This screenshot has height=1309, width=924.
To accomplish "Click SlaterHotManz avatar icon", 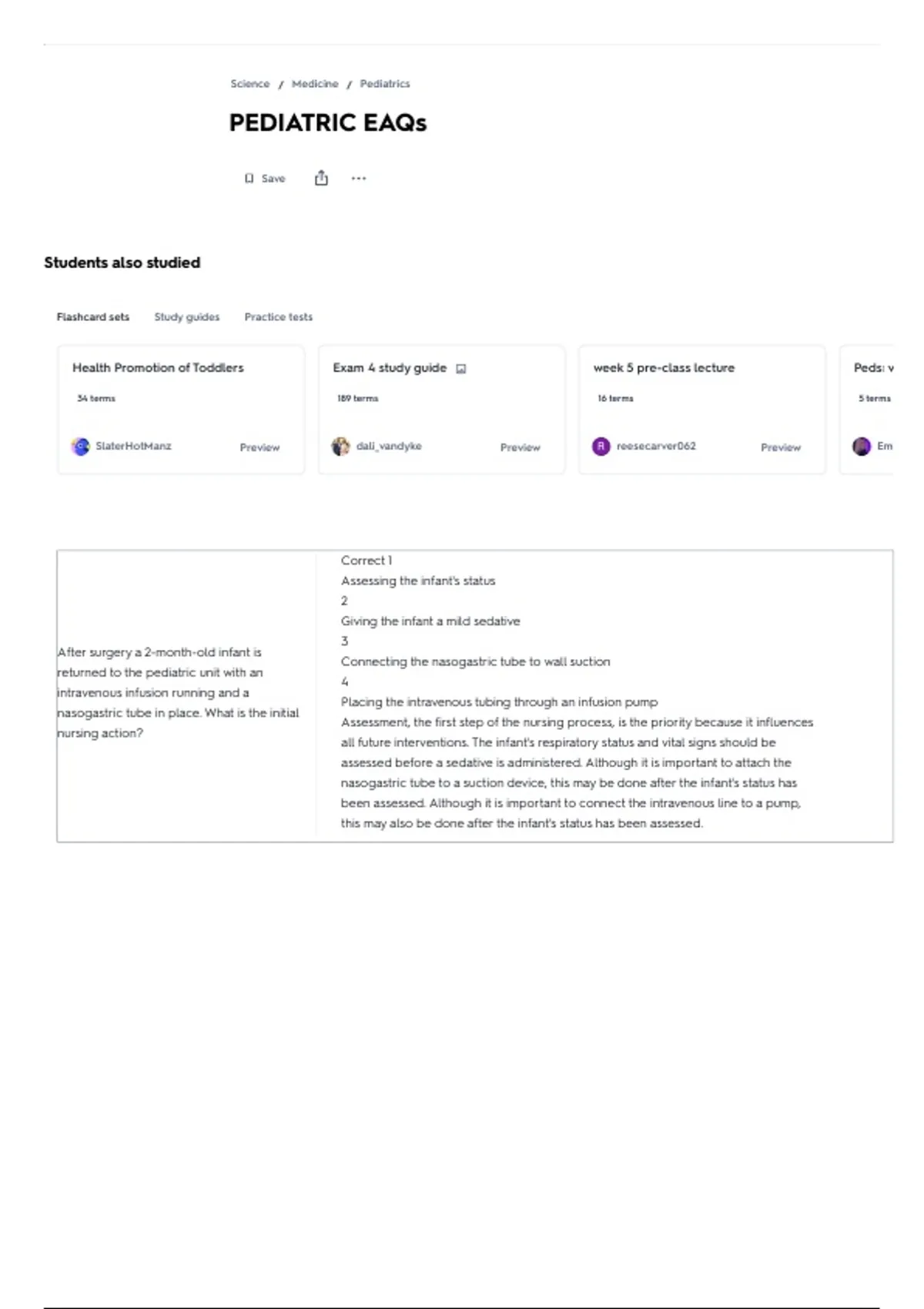I will (80, 447).
